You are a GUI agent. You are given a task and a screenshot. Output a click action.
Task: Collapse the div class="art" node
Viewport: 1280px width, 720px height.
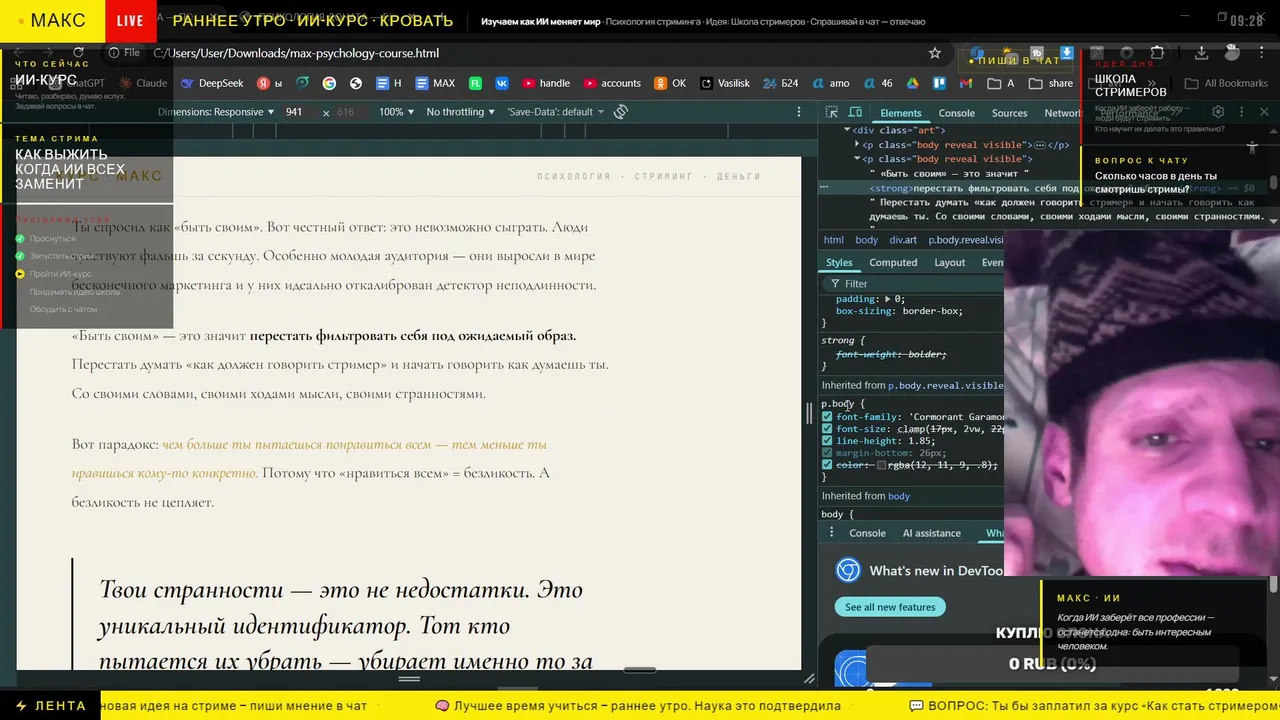click(847, 130)
